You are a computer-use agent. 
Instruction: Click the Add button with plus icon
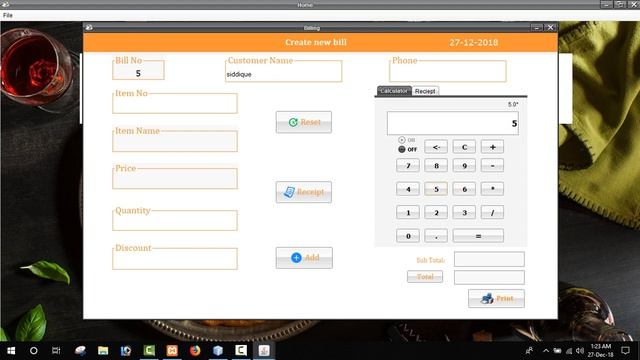tap(304, 258)
